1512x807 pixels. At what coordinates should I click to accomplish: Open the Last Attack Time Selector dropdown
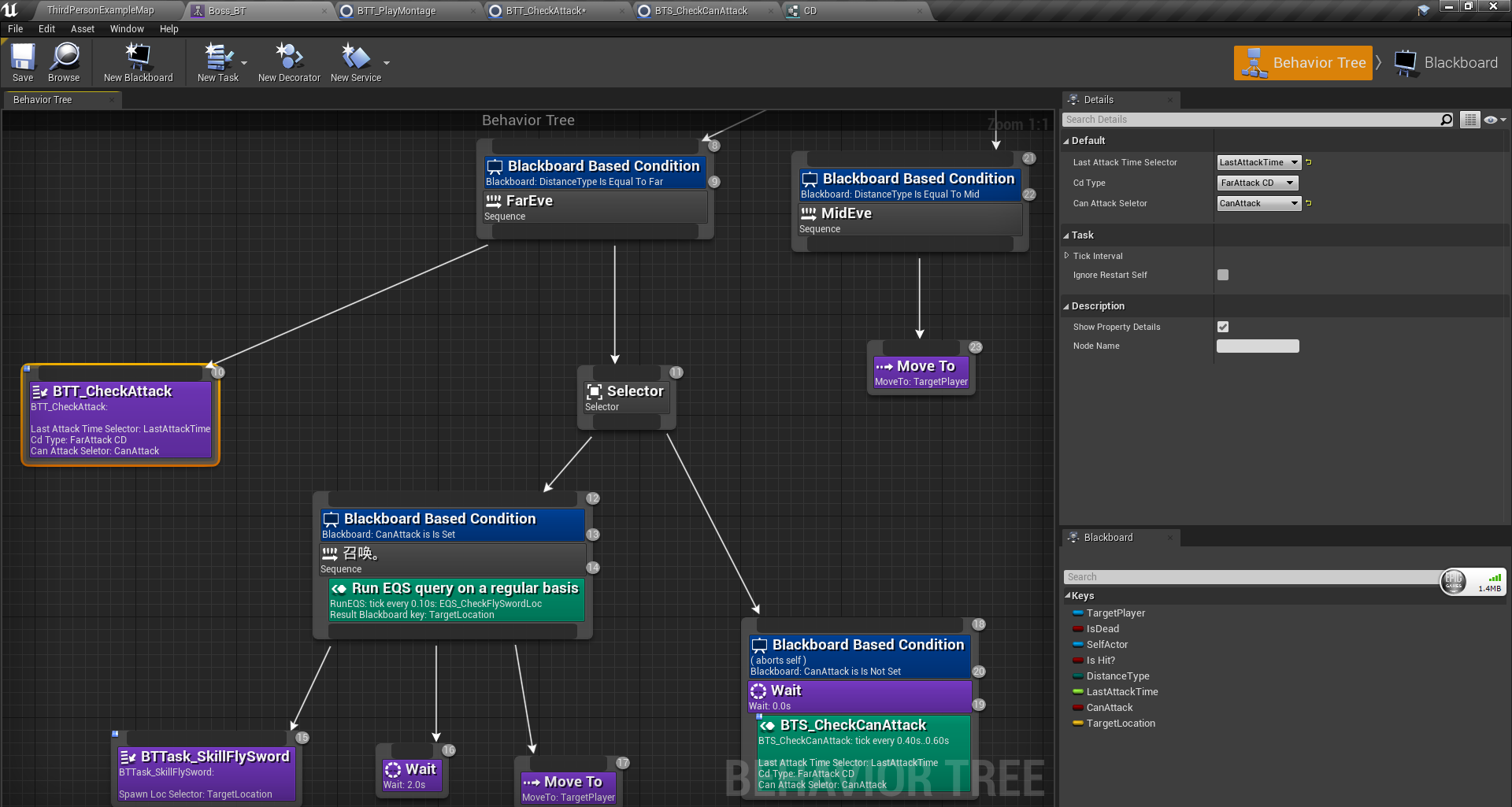[x=1258, y=162]
